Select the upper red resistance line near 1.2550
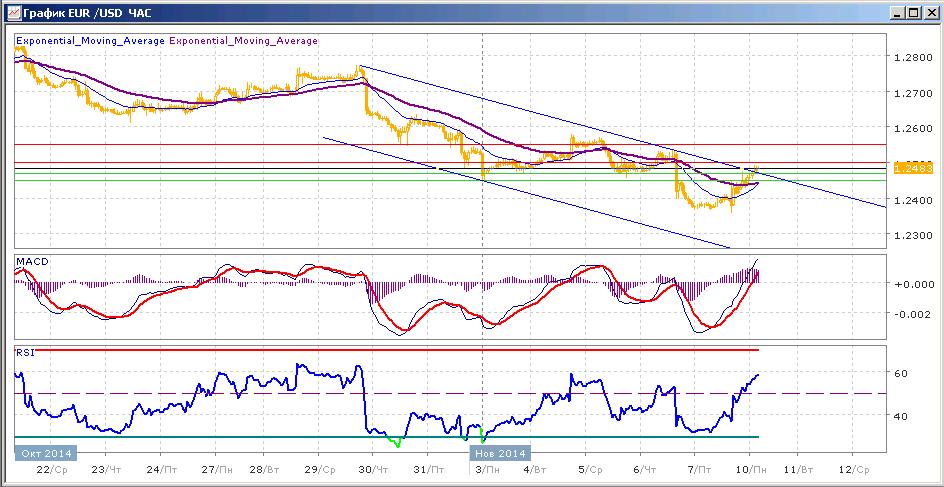Screen dimensions: 944x487 tap(450, 144)
